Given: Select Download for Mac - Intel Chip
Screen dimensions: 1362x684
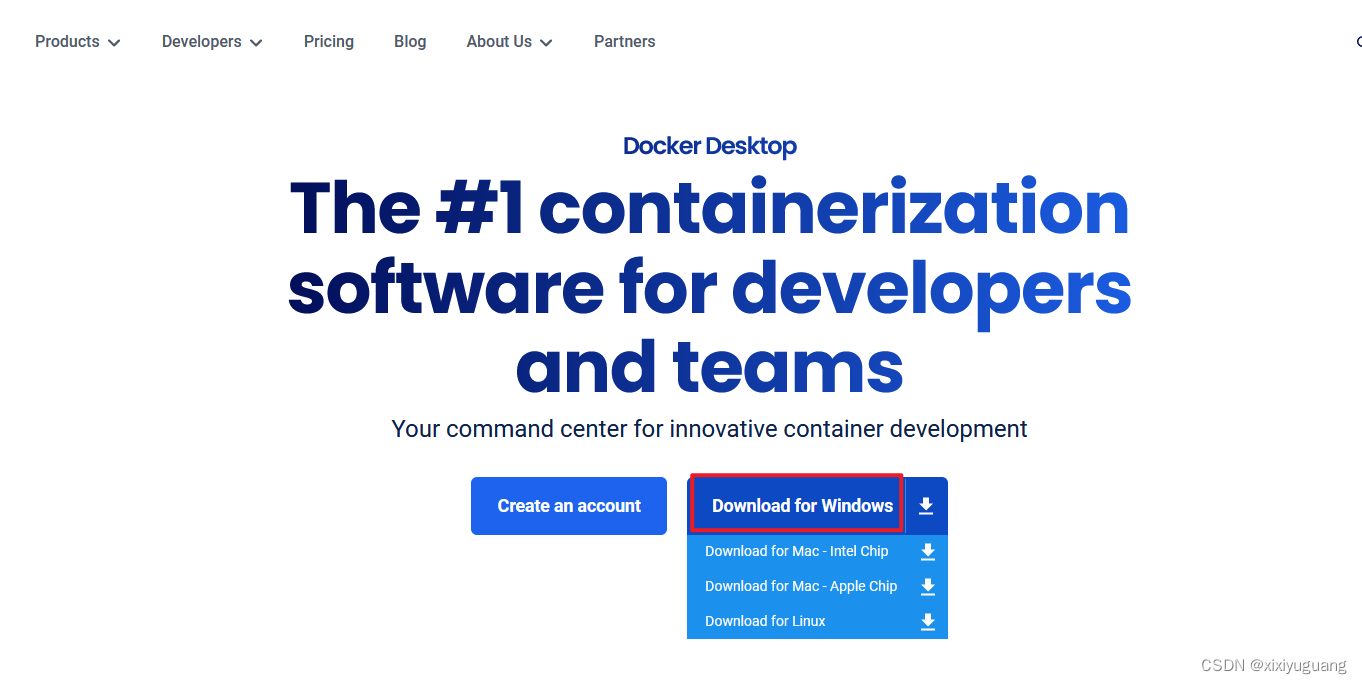Looking at the screenshot, I should tap(796, 551).
